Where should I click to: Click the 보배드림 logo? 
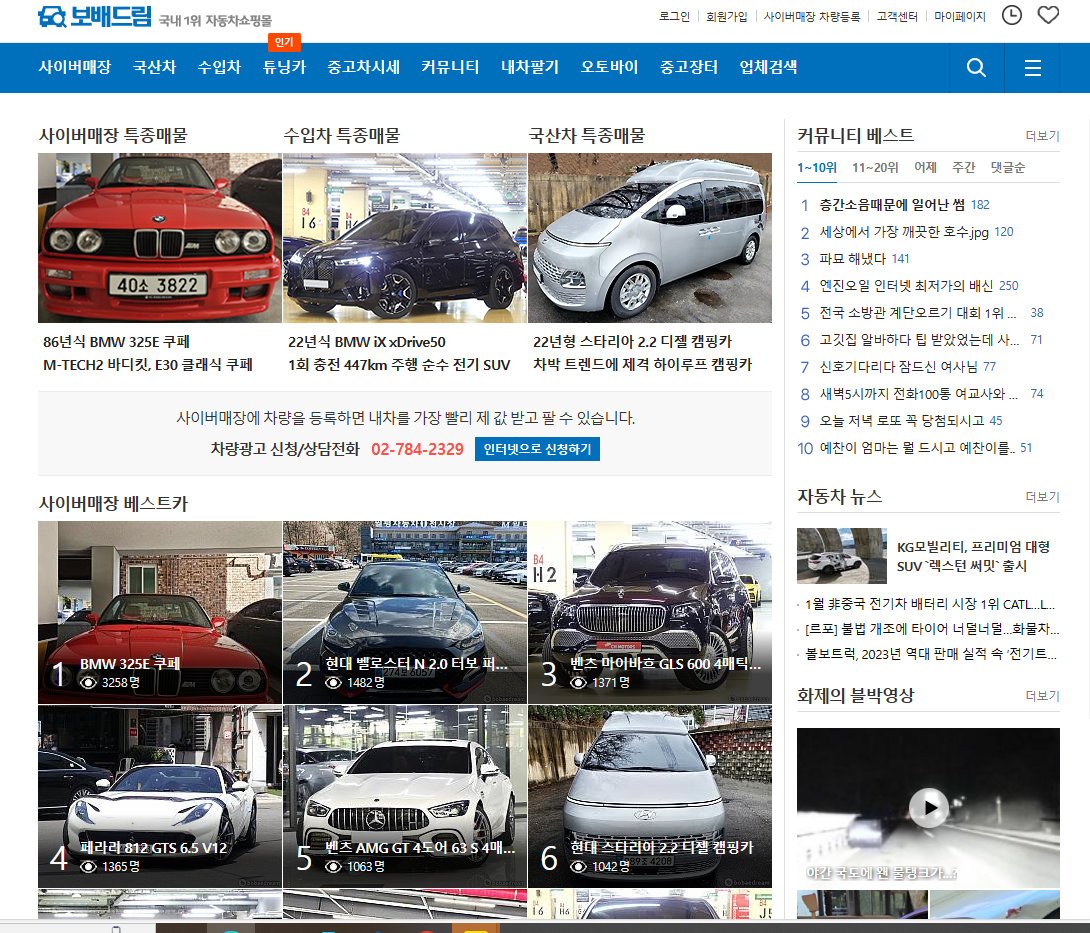pyautogui.click(x=94, y=16)
